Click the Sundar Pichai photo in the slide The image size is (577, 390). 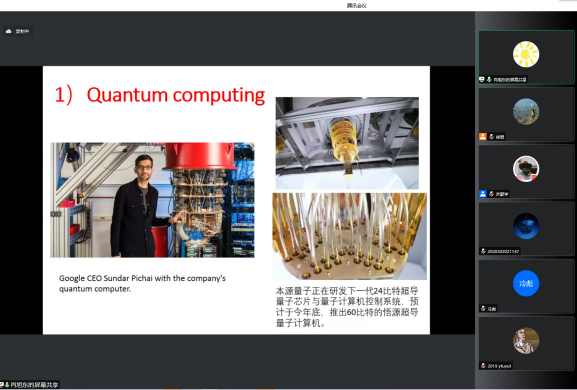pos(152,200)
